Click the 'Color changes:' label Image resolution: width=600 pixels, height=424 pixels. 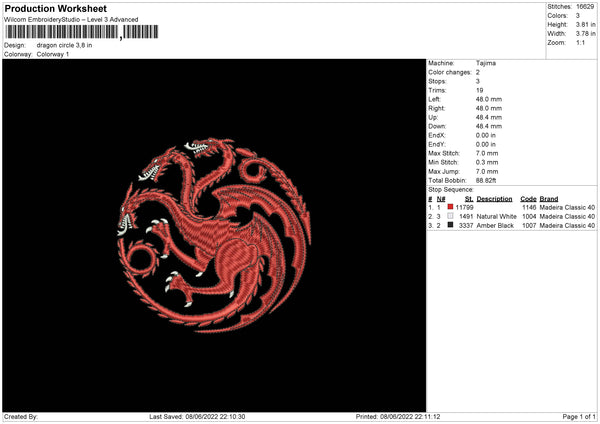(450, 72)
